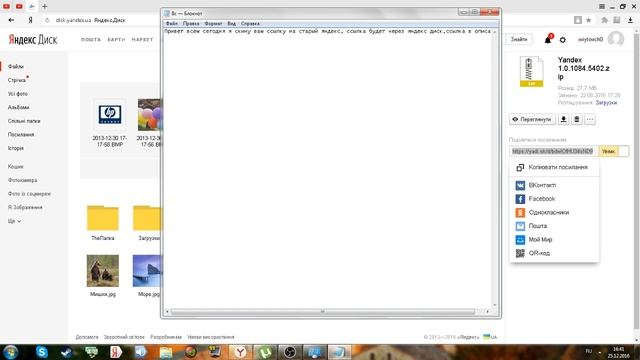Image resolution: width=640 pixels, height=360 pixels.
Task: Open Yandex Browser taskbar icon with Y
Action: tap(240, 352)
